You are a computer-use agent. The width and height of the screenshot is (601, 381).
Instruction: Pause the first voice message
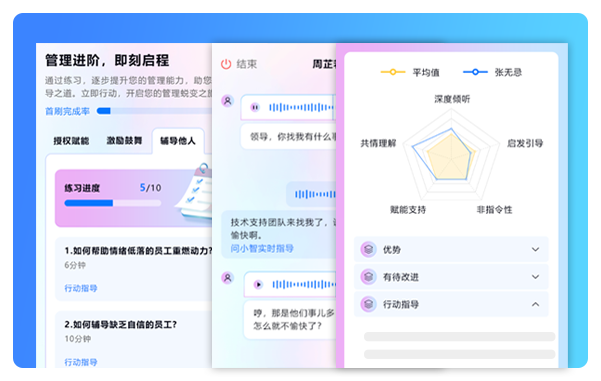tap(255, 107)
